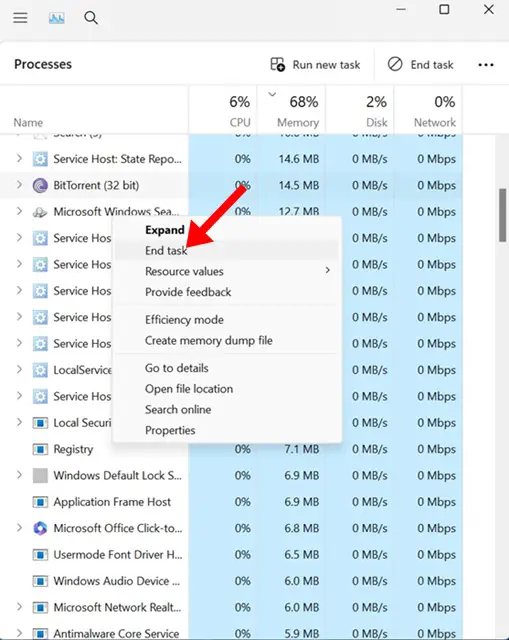The width and height of the screenshot is (509, 640).
Task: Open the hamburger navigation menu
Action: [20, 18]
